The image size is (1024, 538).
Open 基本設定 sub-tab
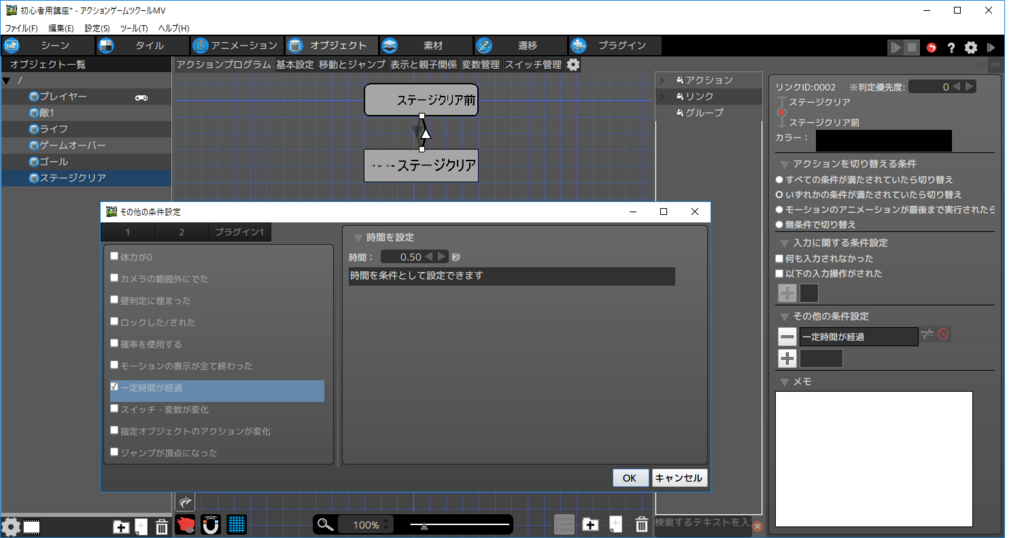click(295, 65)
